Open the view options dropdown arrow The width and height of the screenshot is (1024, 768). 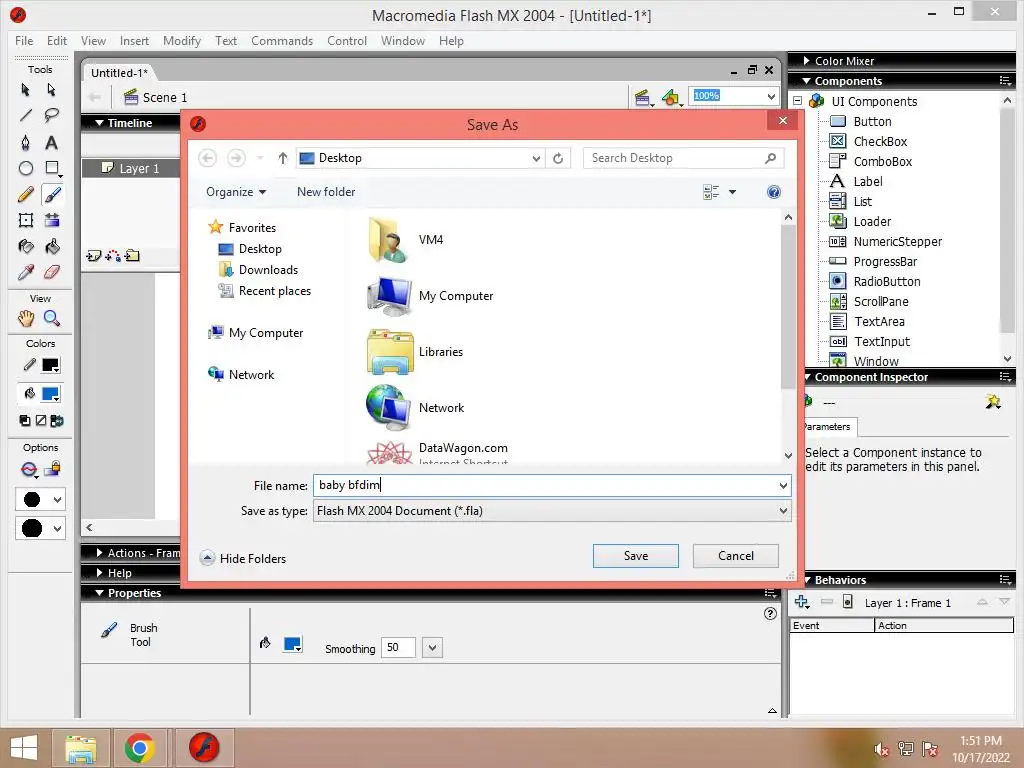point(732,192)
